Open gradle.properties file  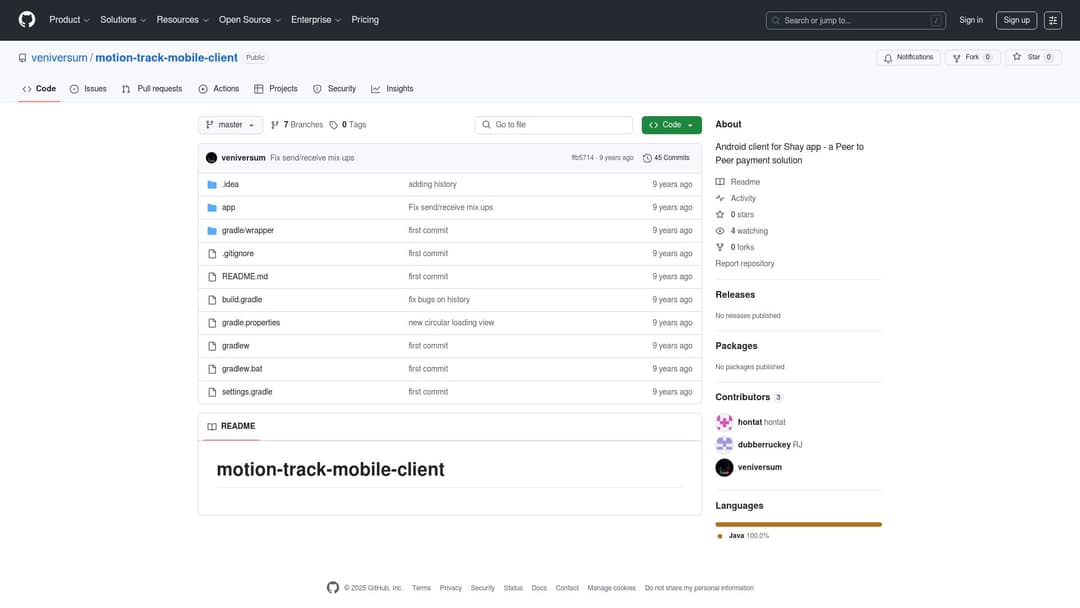pyautogui.click(x=251, y=323)
